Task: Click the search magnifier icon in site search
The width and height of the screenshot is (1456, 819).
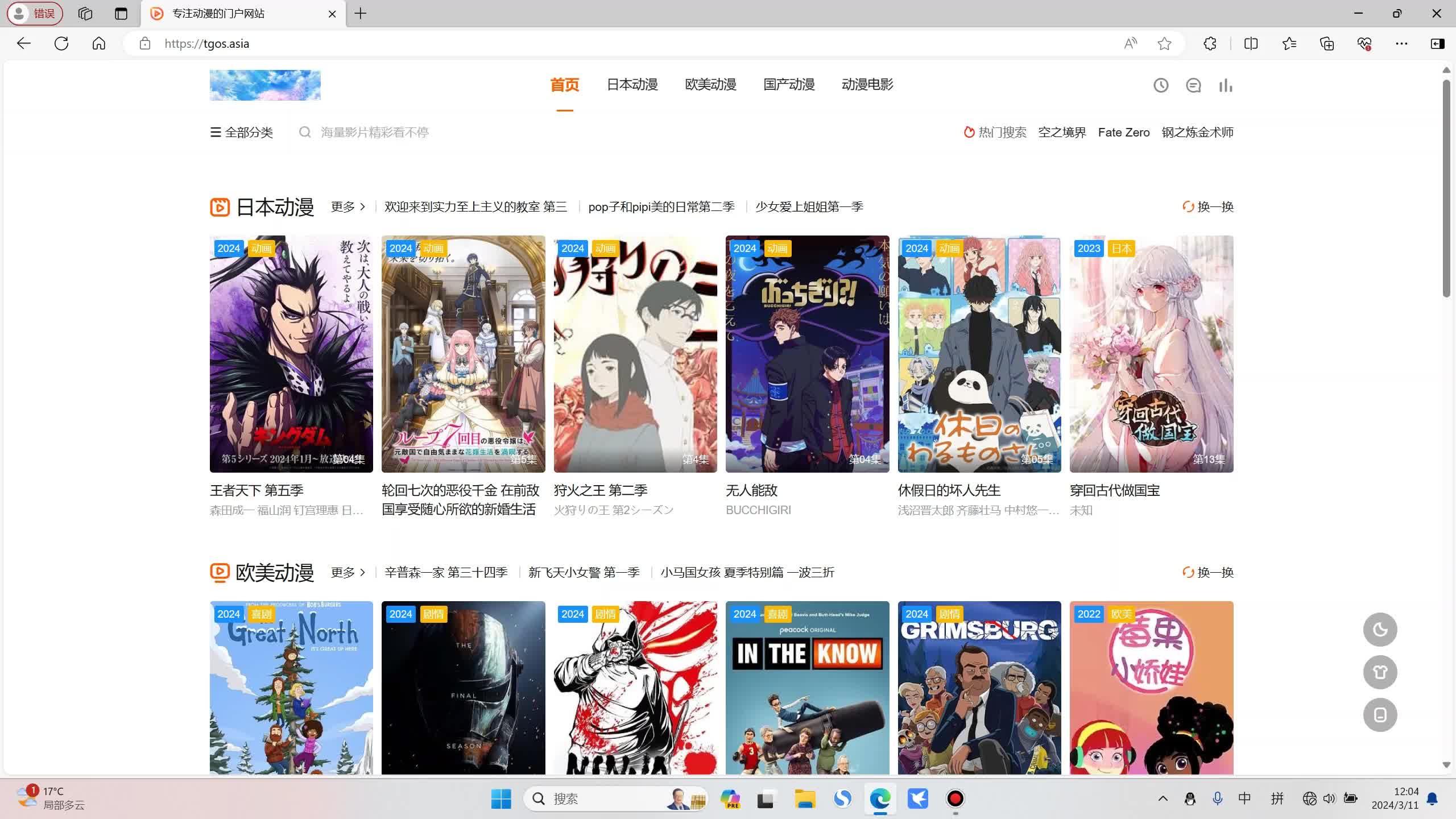Action: [x=305, y=132]
